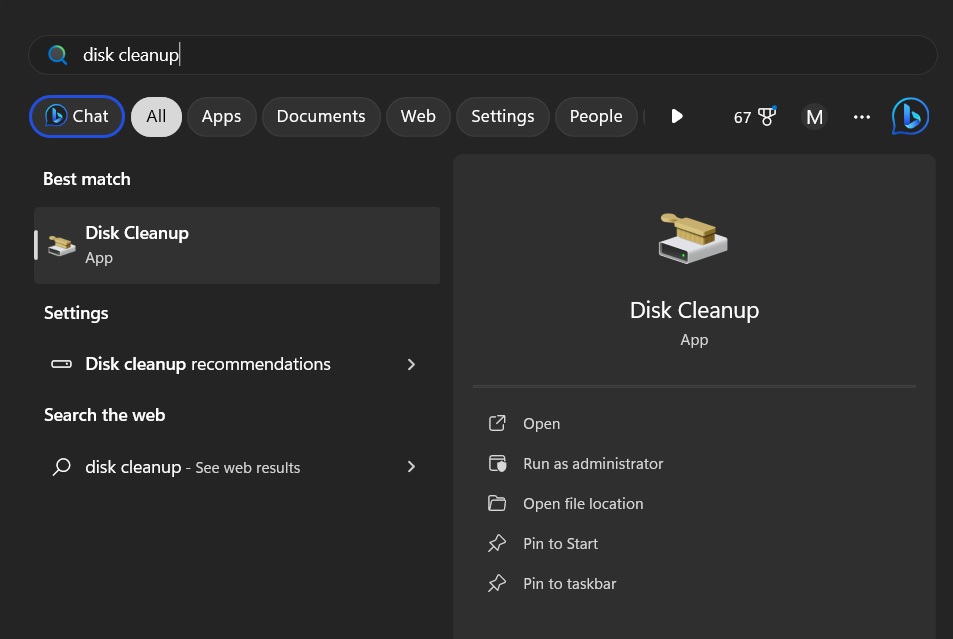Expand the See web results chevron
This screenshot has width=953, height=639.
pyautogui.click(x=411, y=467)
